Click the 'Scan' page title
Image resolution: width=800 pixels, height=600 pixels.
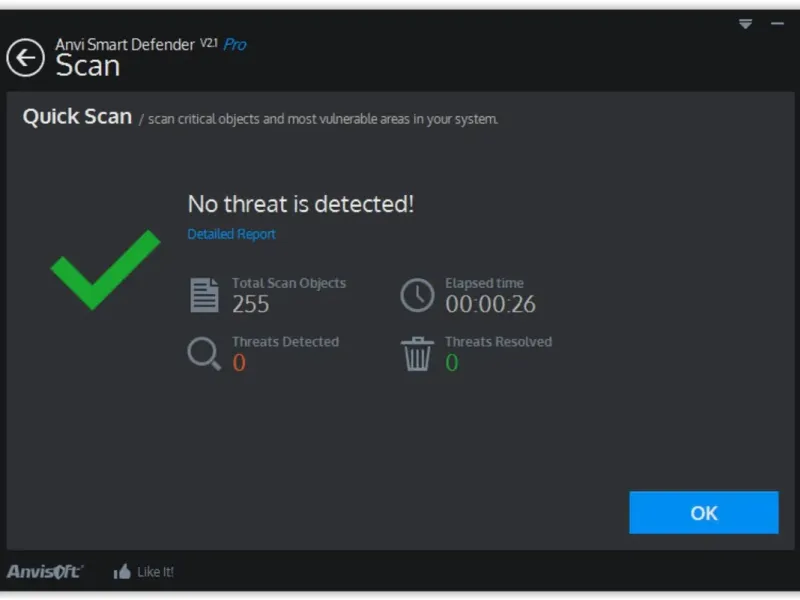pyautogui.click(x=88, y=66)
